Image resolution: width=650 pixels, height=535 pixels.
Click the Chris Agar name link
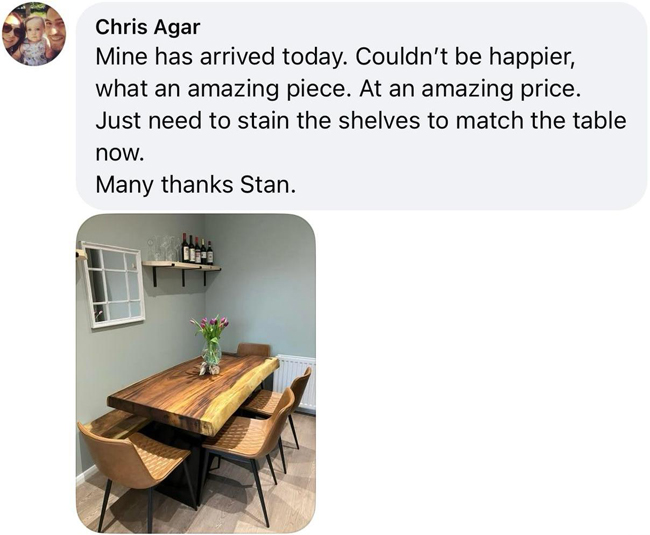click(x=148, y=28)
